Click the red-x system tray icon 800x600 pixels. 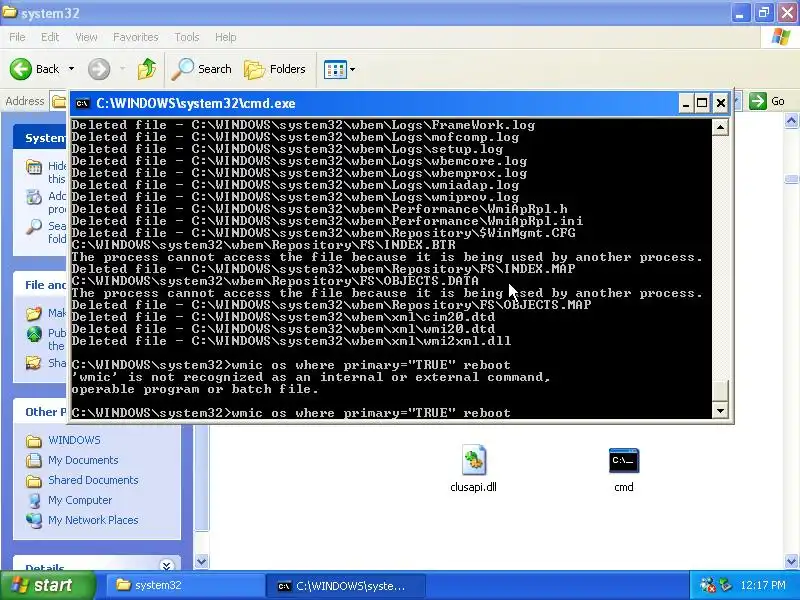708,585
